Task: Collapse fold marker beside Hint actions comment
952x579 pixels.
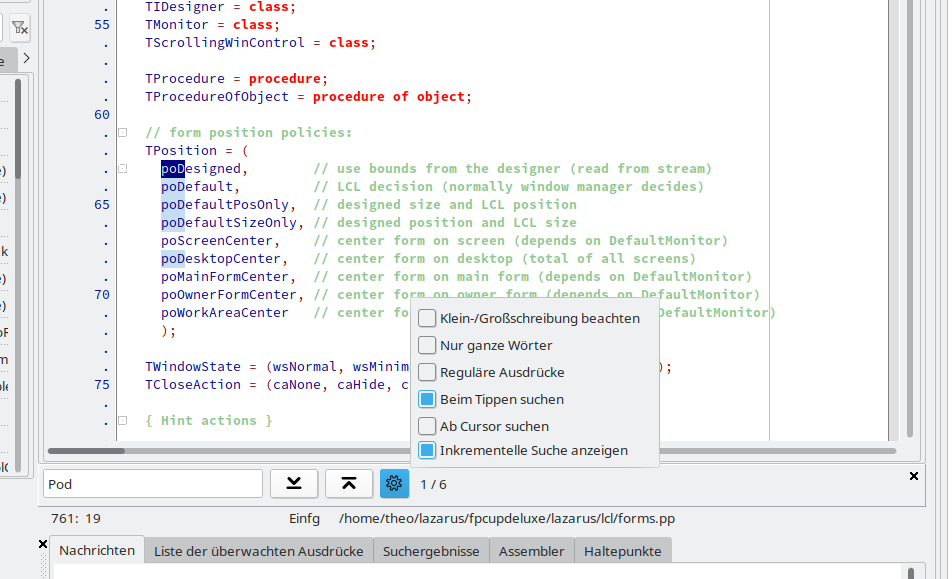Action: click(x=123, y=421)
